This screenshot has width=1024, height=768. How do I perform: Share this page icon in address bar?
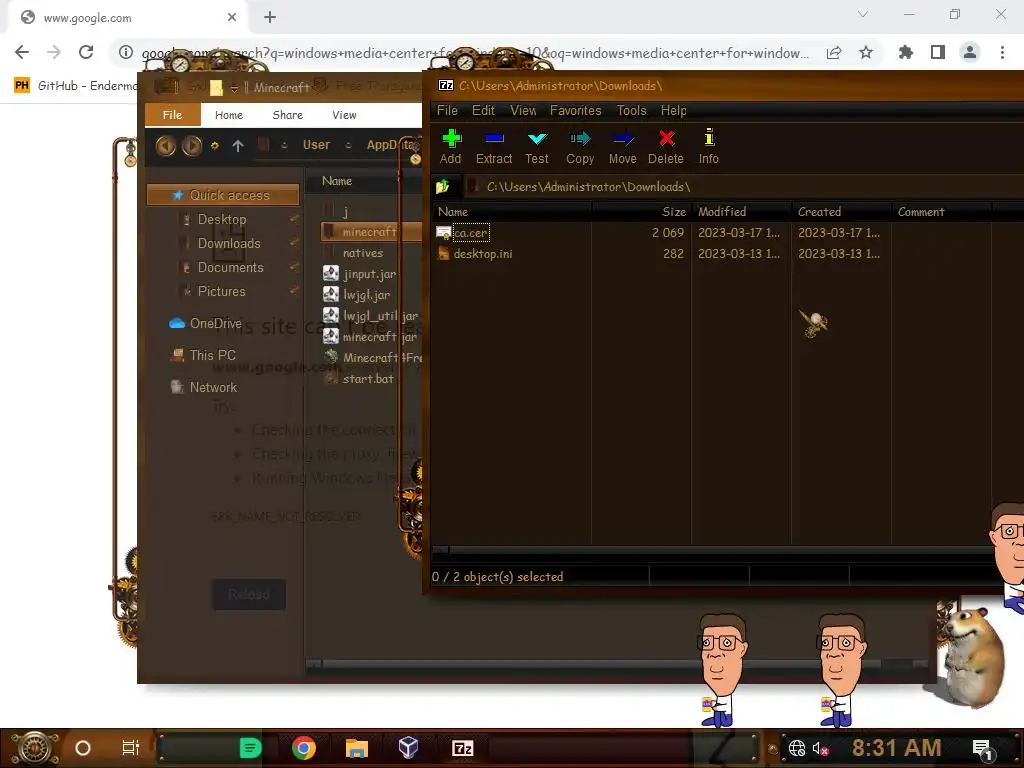[834, 52]
